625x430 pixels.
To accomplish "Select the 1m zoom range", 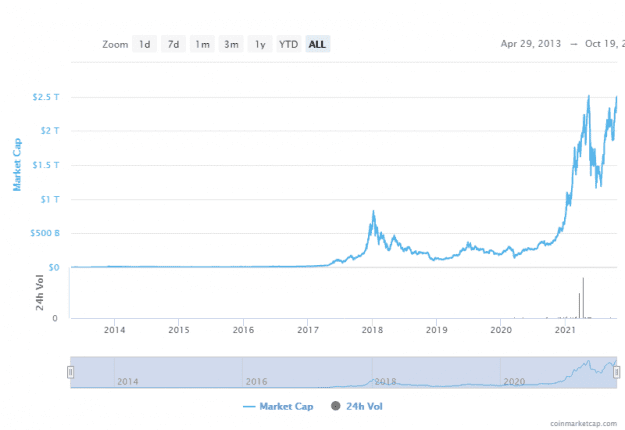I will 202,44.
